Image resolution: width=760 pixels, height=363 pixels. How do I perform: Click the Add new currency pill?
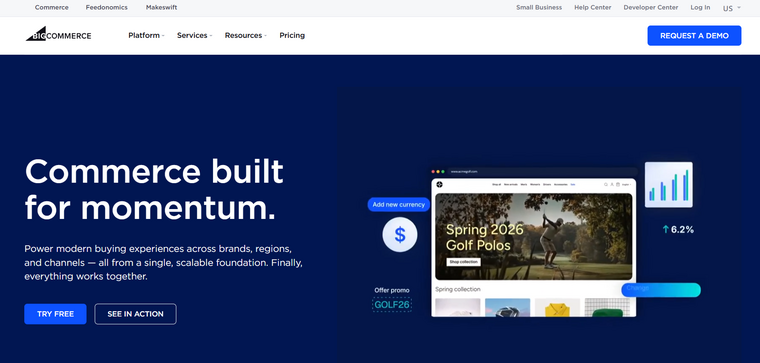point(398,205)
